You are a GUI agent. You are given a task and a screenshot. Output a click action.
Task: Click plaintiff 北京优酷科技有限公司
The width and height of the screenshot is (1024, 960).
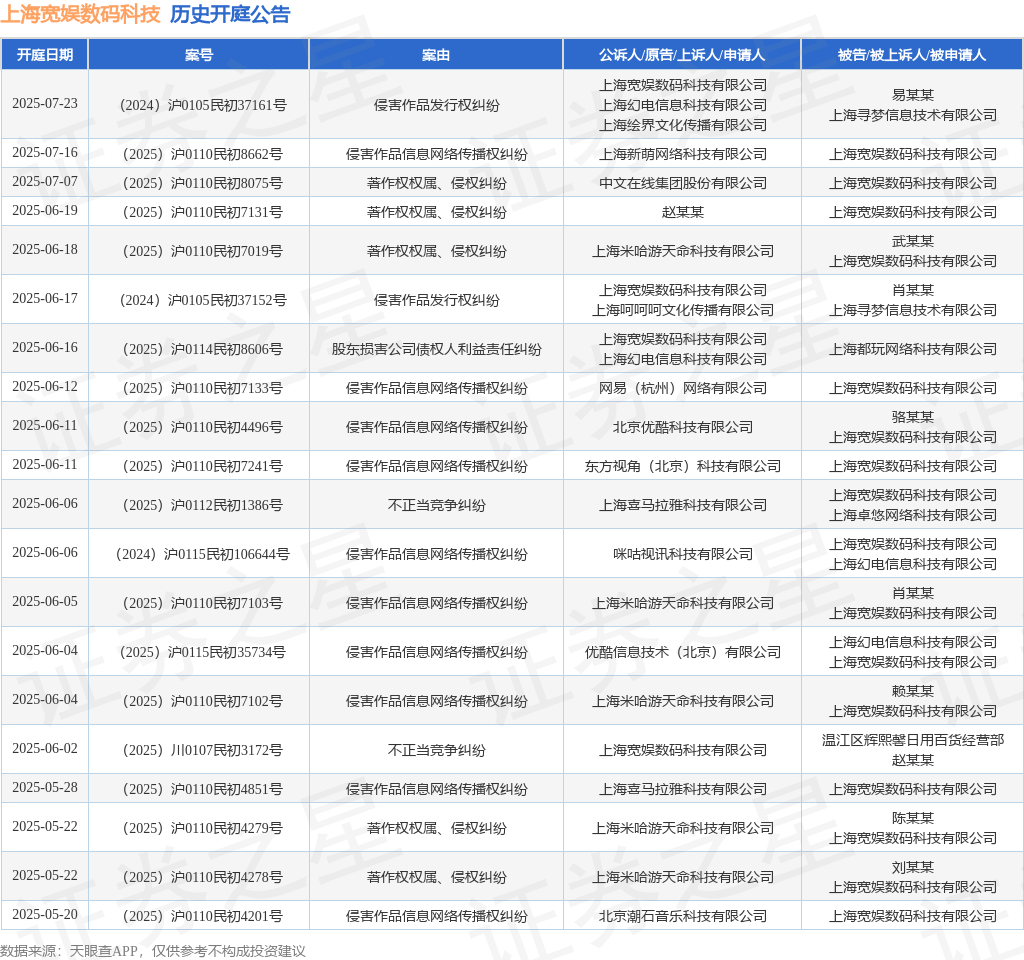682,428
